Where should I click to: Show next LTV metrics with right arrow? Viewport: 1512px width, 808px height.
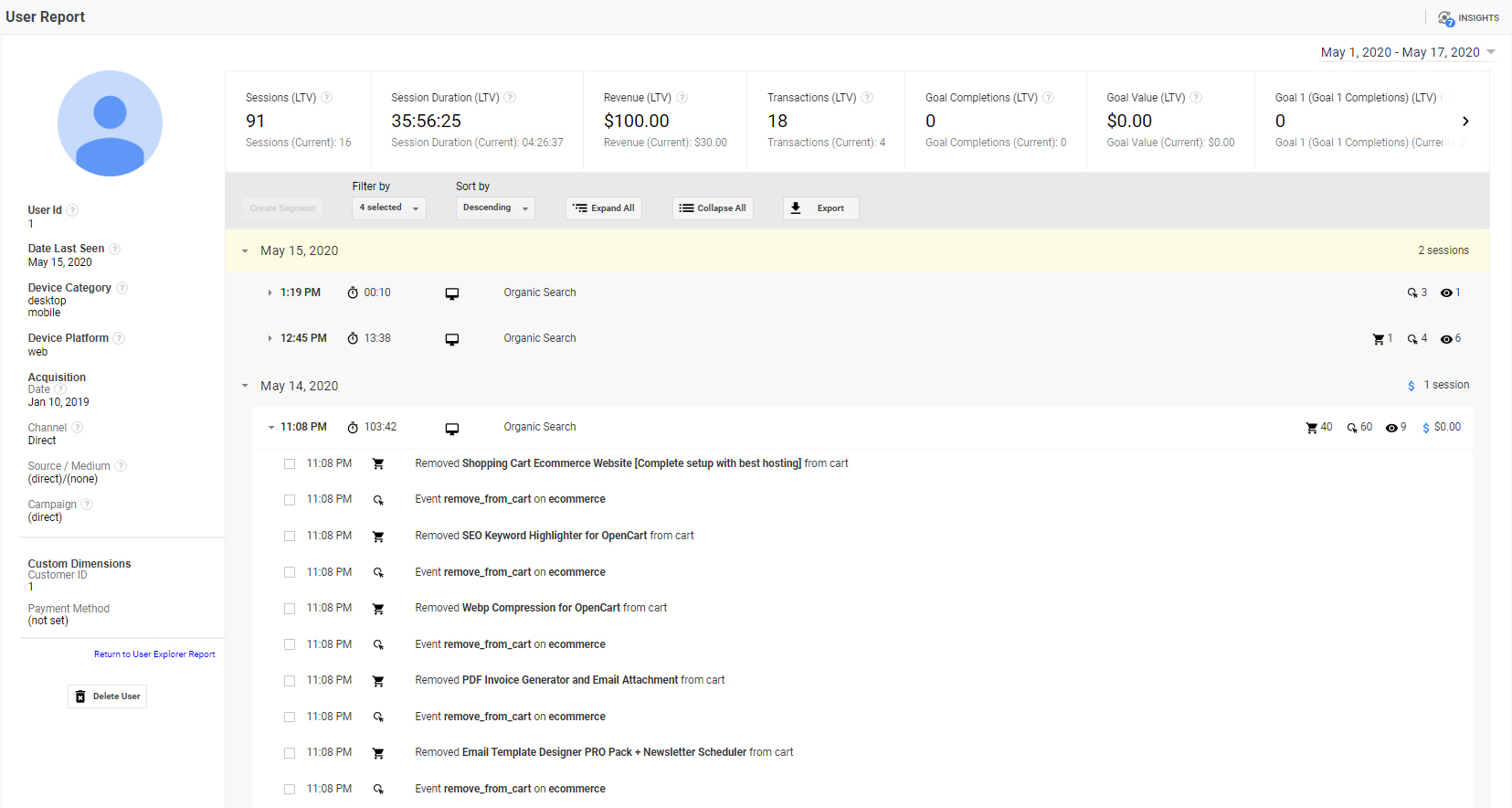pos(1465,122)
